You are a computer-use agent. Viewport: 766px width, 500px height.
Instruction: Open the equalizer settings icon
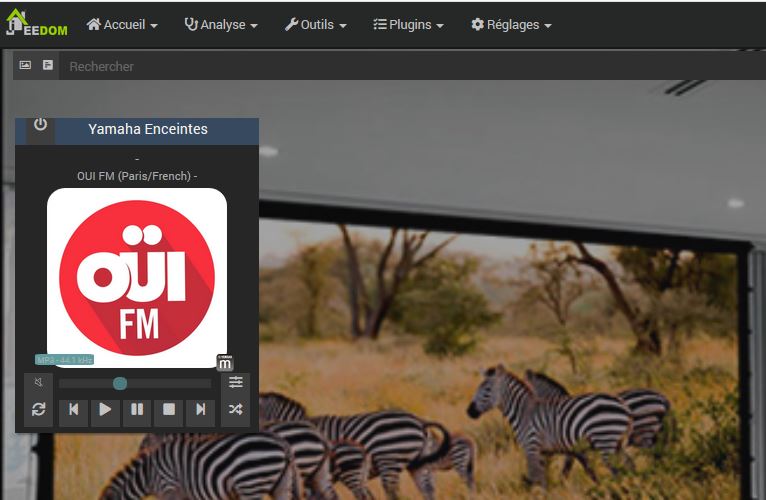click(x=235, y=382)
